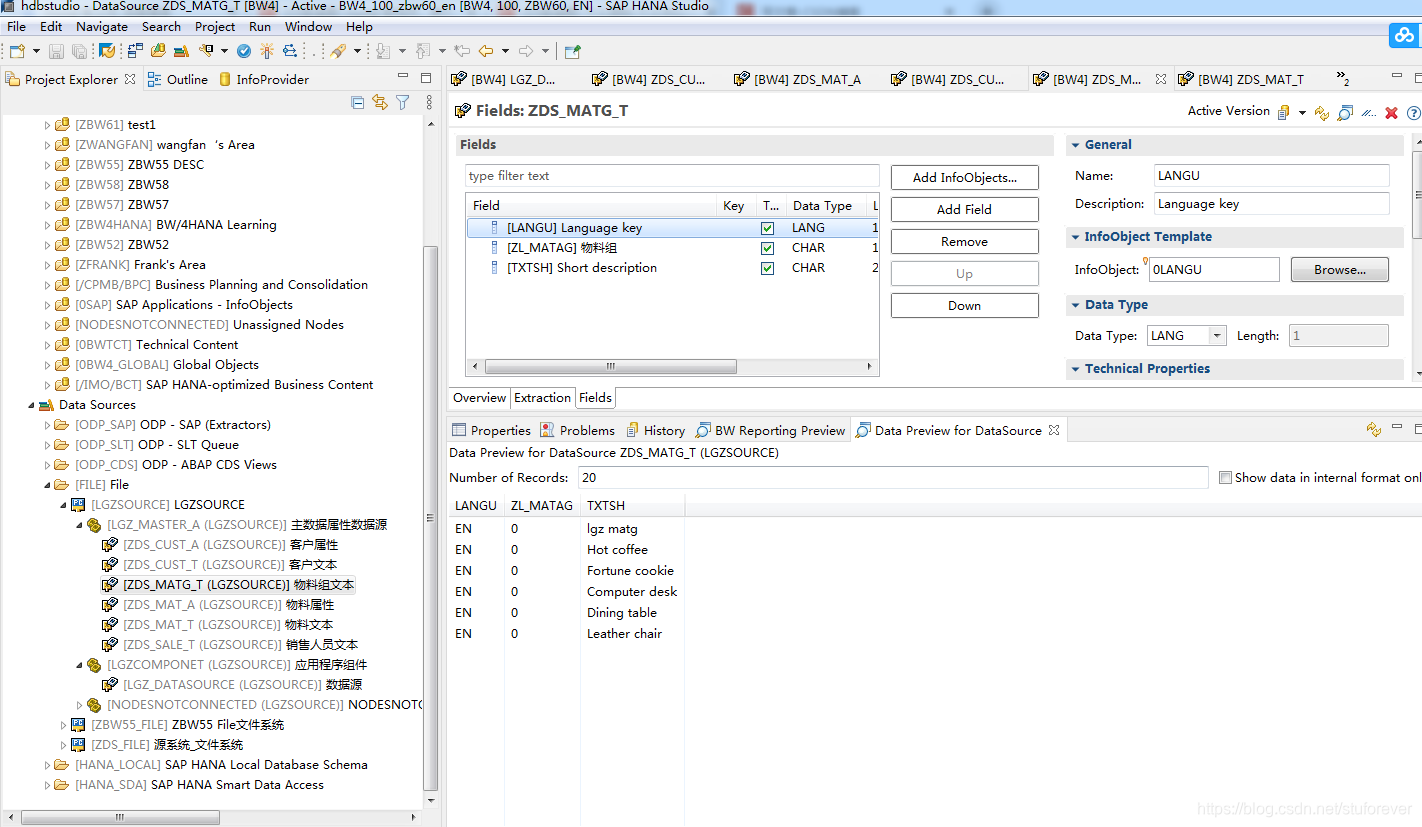Click the red X delete icon in editor header

click(1391, 113)
